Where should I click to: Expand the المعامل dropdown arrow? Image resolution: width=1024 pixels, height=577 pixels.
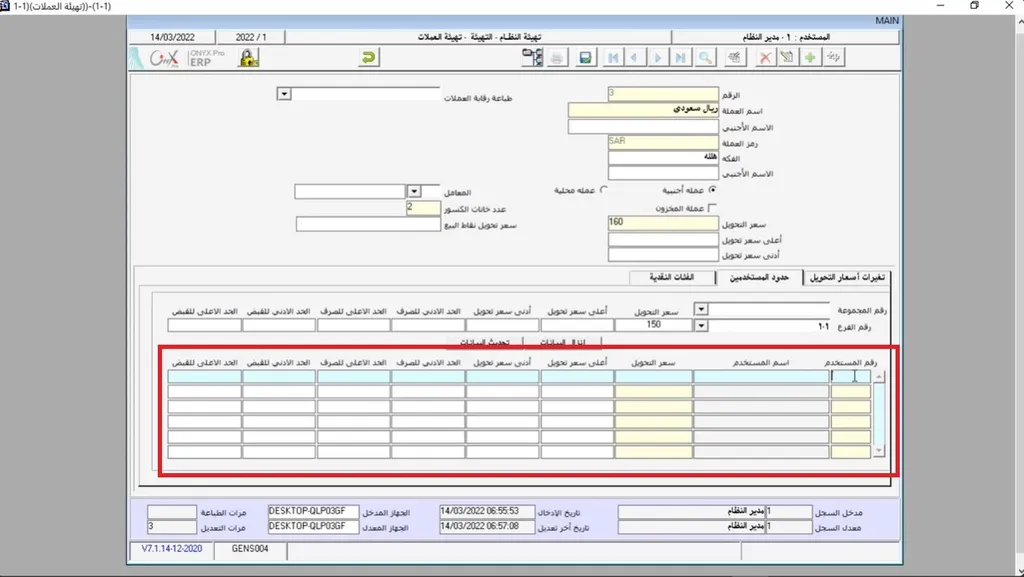414,190
